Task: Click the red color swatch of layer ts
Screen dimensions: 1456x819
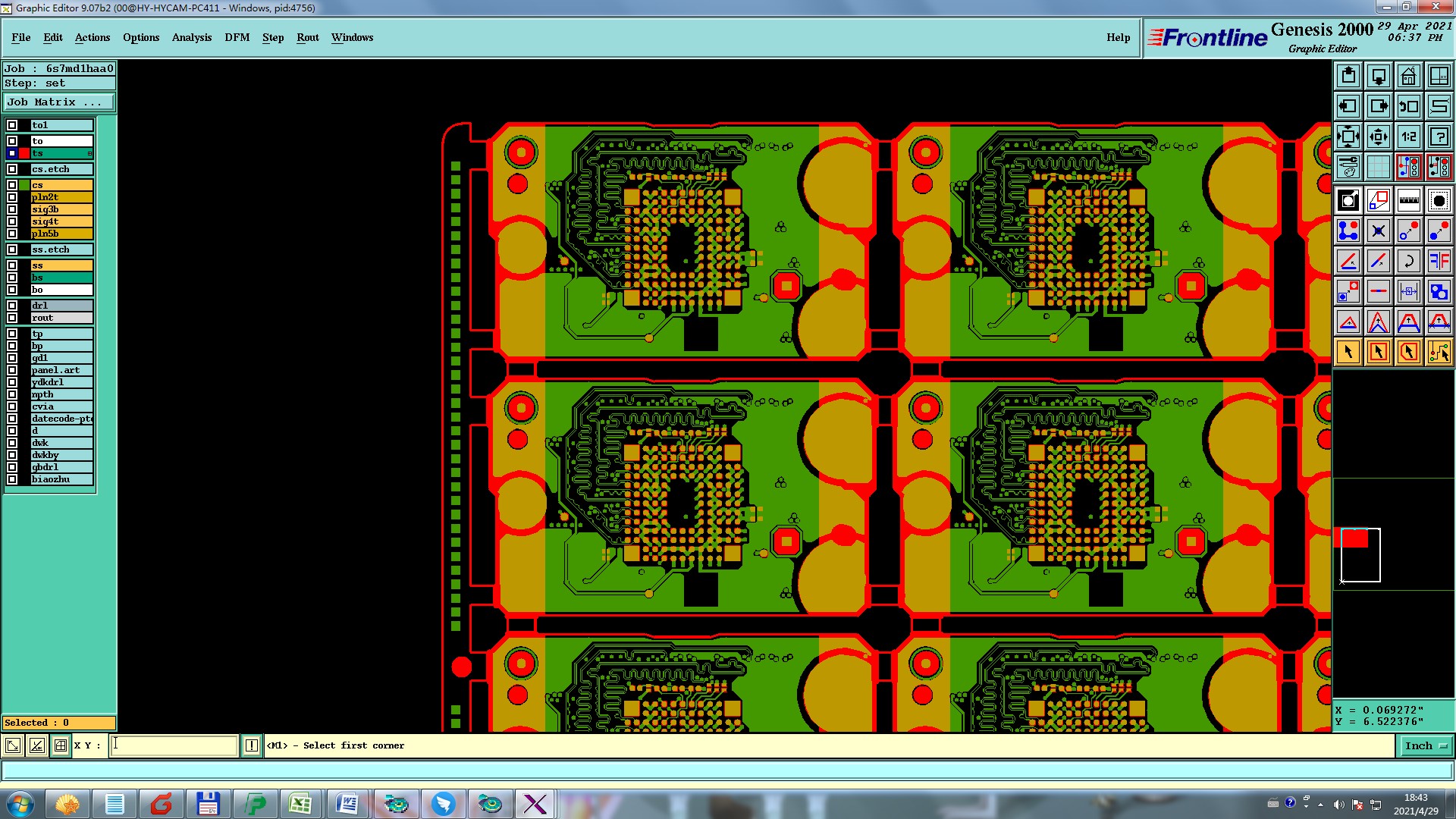Action: click(24, 153)
